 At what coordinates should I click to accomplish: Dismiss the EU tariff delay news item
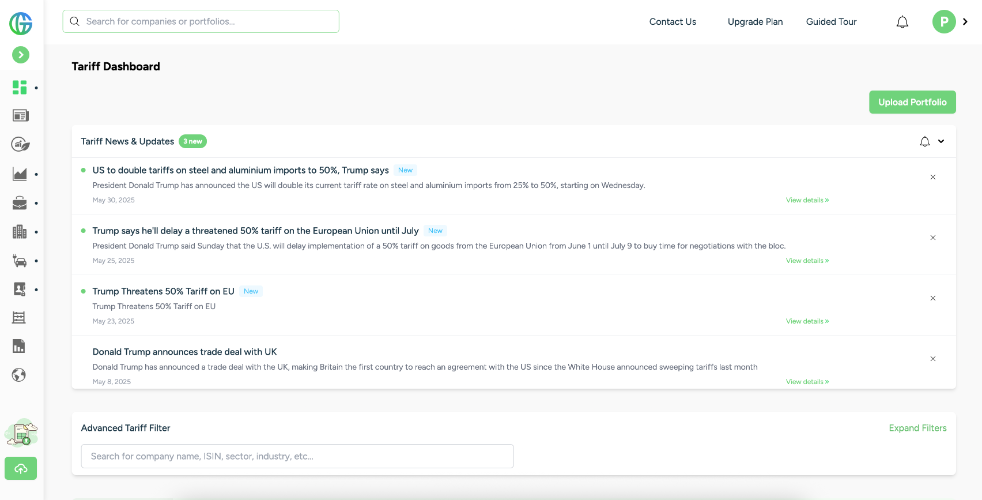933,237
